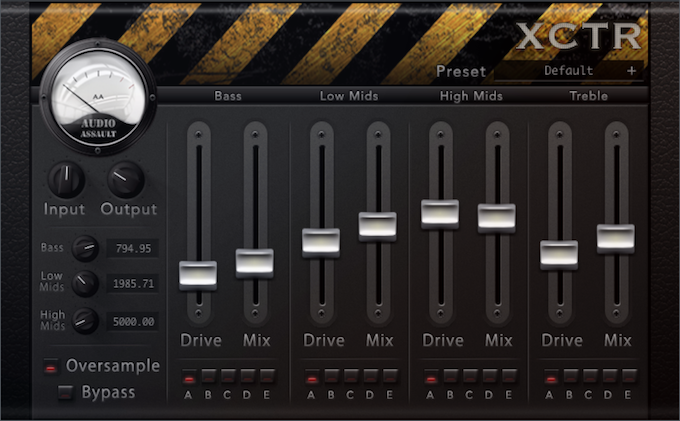Click the Treble Drive slider handle
680x421 pixels.
(559, 255)
